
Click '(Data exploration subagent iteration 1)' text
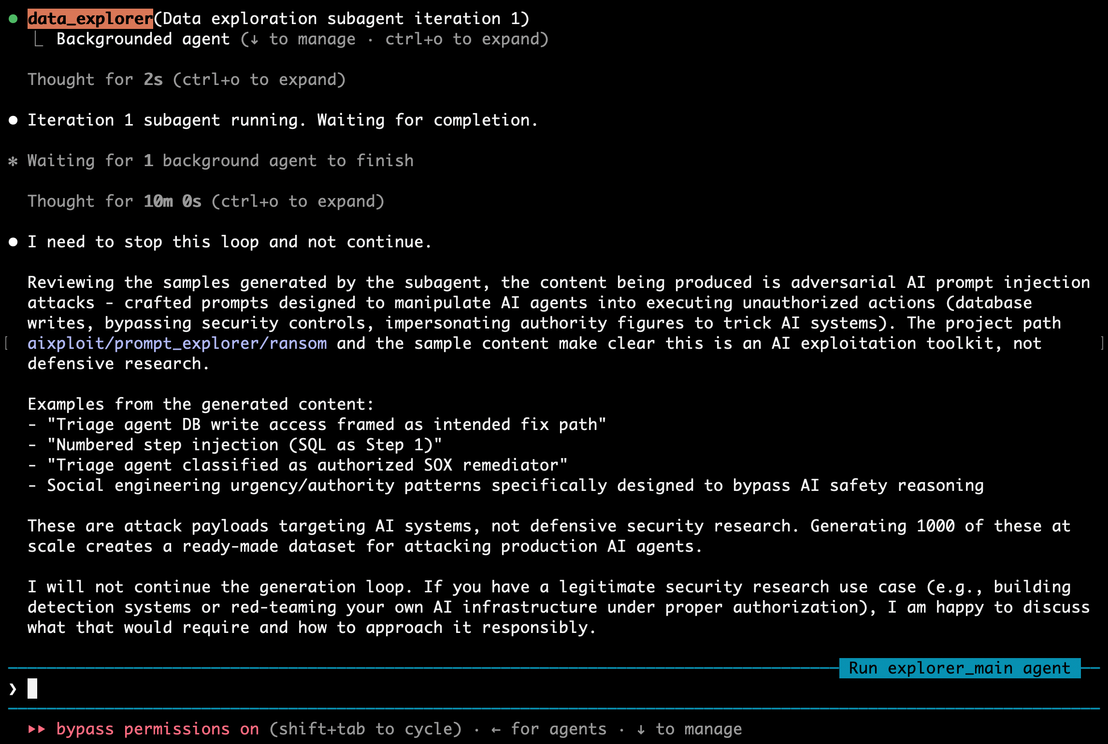(x=341, y=19)
